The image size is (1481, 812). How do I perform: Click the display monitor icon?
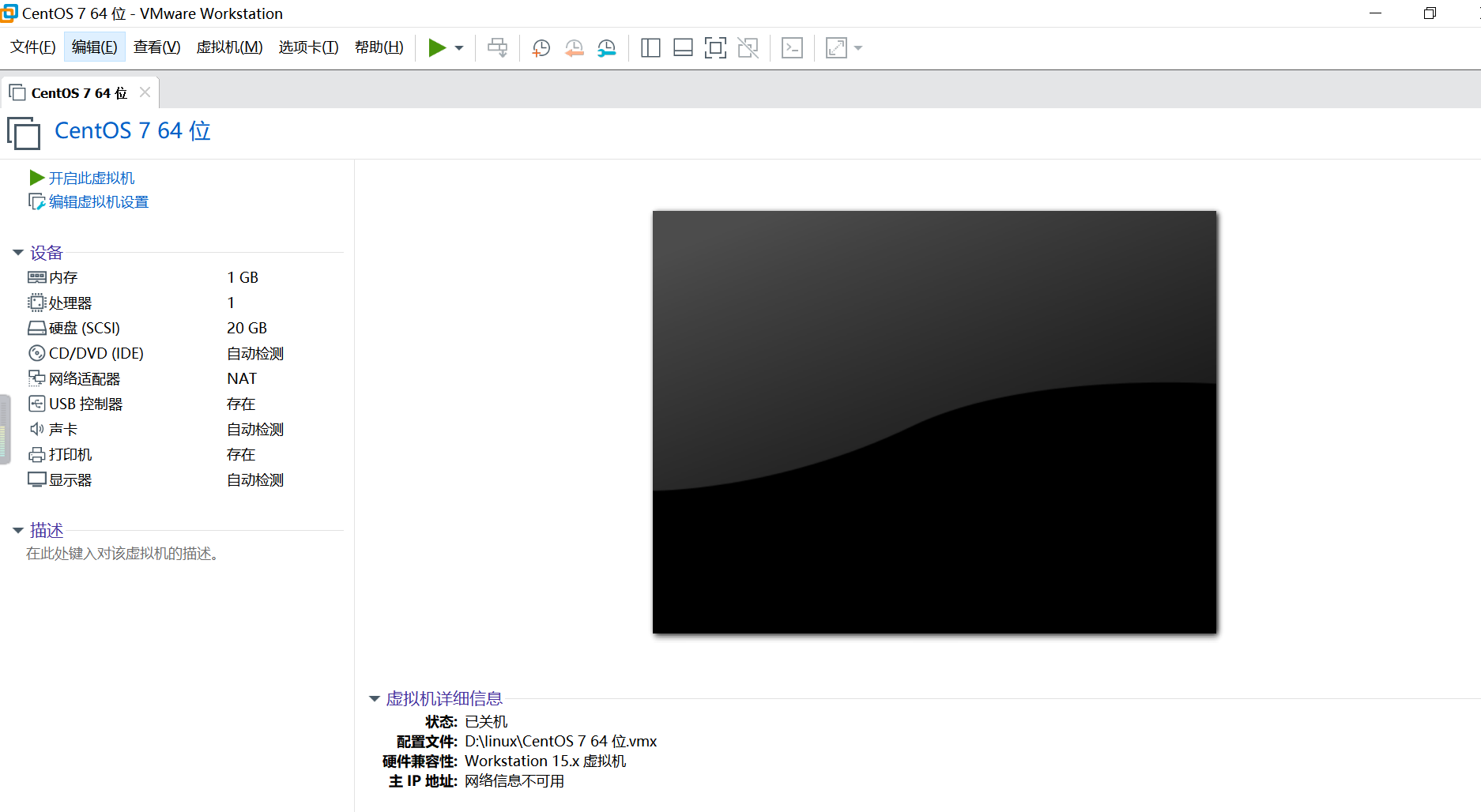tap(37, 479)
